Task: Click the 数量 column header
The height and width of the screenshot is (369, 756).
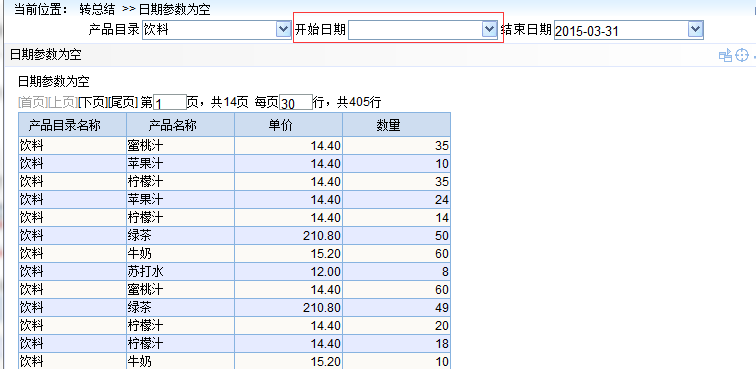Action: [x=396, y=125]
